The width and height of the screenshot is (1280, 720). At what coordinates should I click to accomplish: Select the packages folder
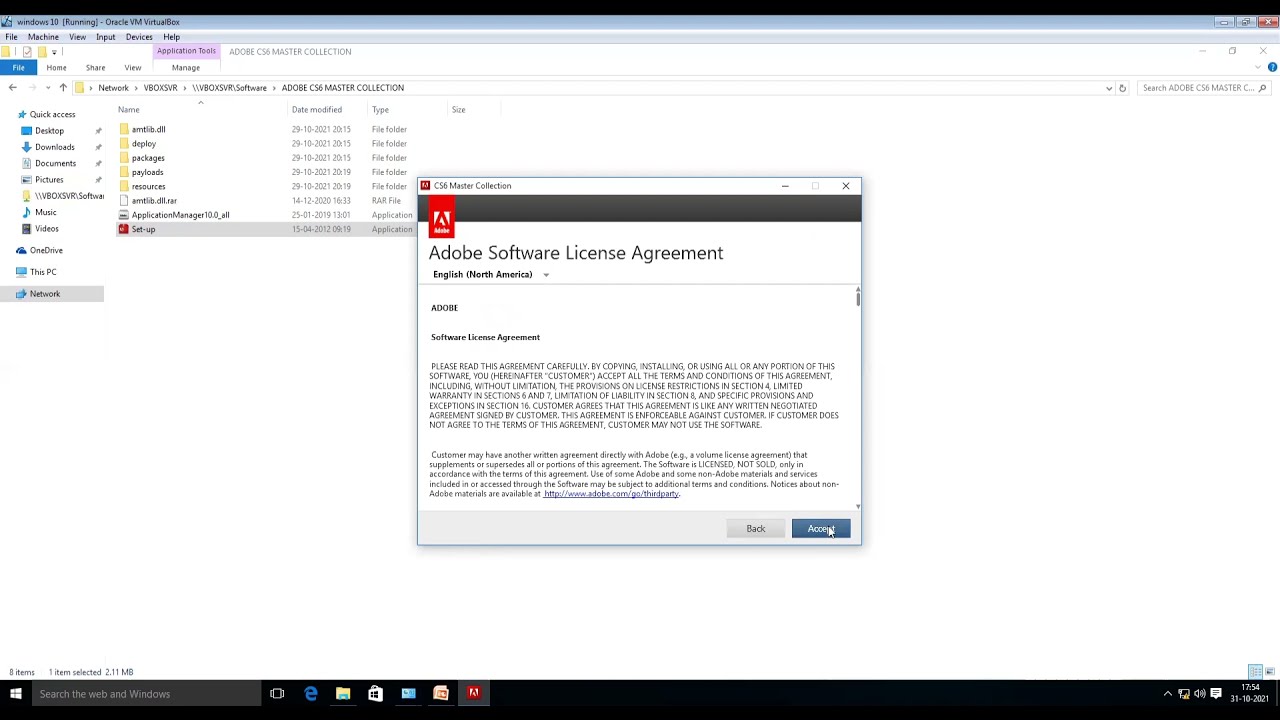[x=148, y=158]
